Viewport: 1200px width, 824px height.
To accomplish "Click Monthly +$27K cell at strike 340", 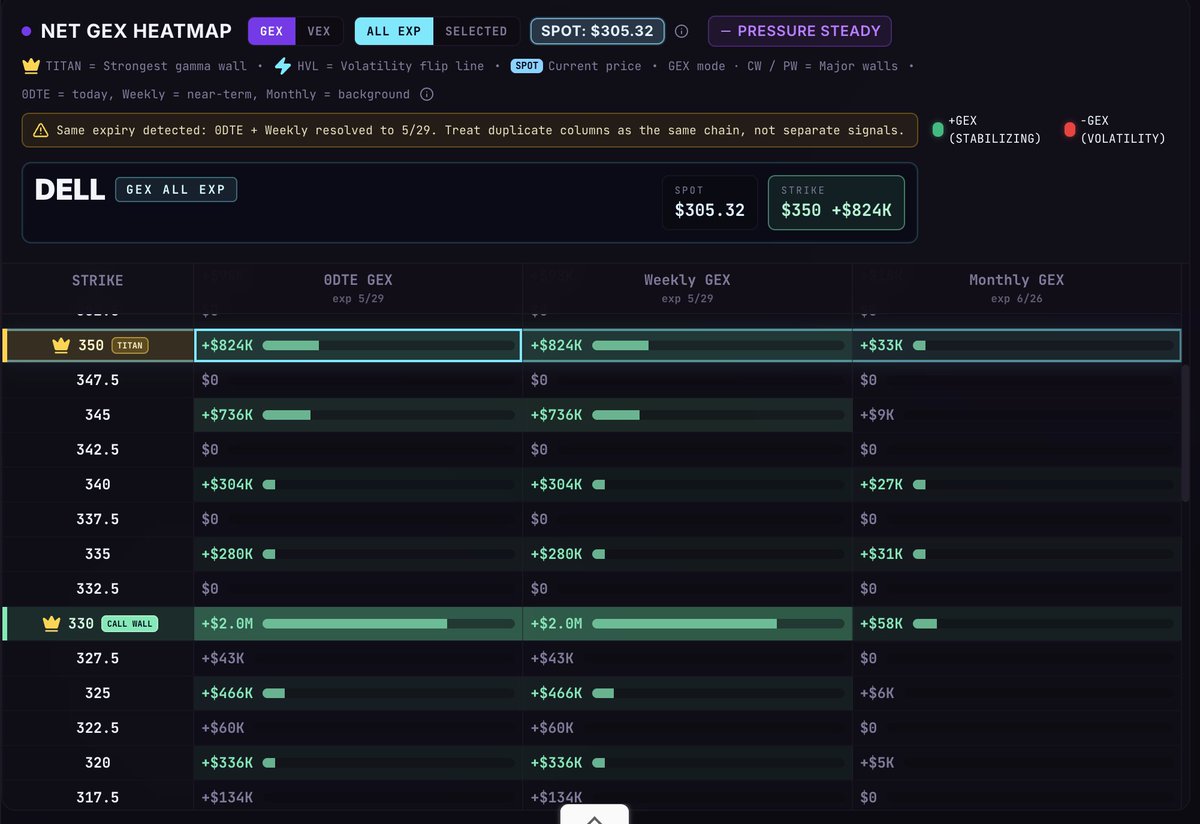I will (x=1017, y=484).
